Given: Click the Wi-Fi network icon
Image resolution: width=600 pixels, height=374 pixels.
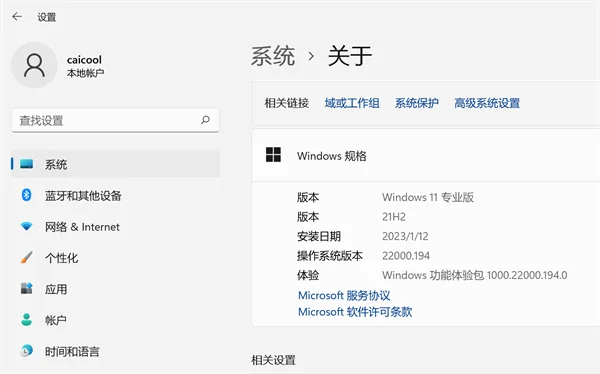Looking at the screenshot, I should click(x=26, y=226).
